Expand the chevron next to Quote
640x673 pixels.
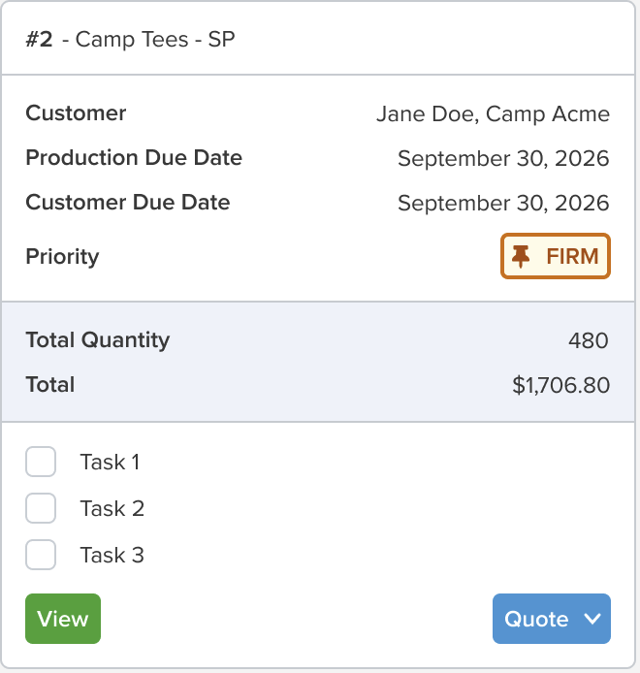tap(592, 619)
